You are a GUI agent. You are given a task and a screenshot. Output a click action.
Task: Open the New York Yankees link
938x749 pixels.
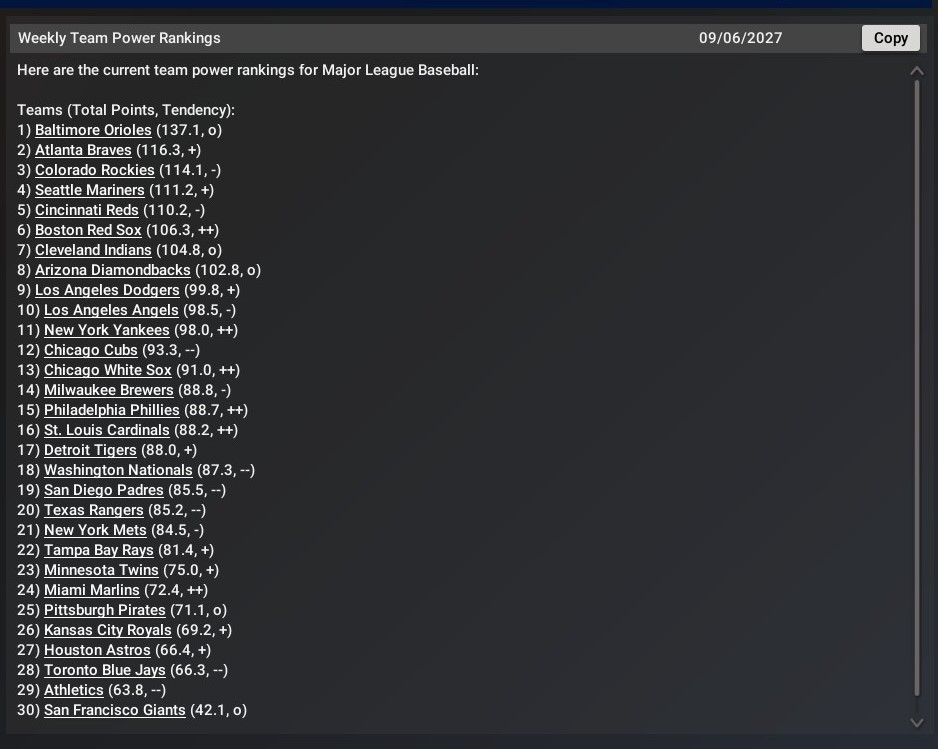pos(106,330)
